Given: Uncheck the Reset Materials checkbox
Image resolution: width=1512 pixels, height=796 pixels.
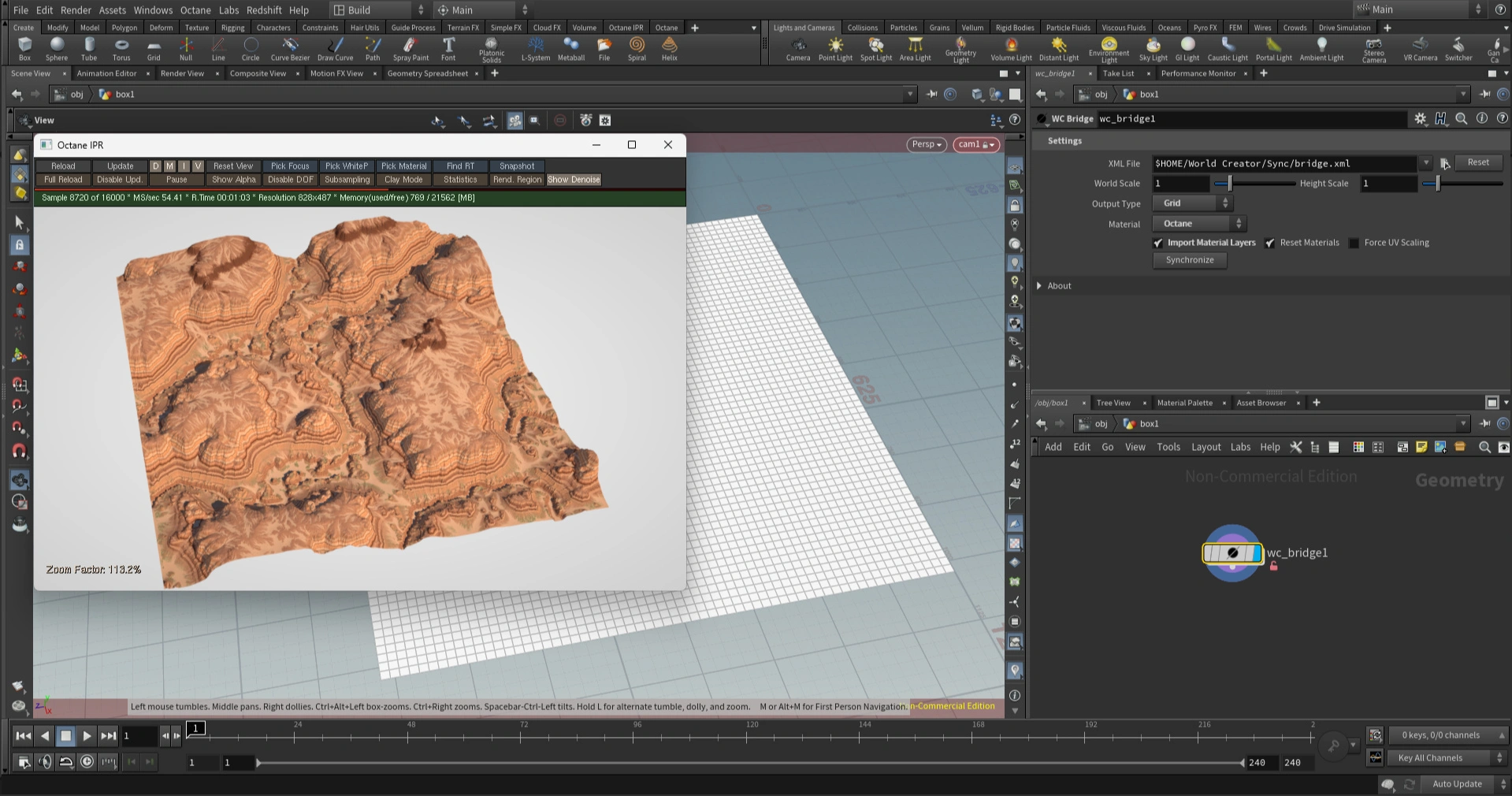Looking at the screenshot, I should 1270,243.
